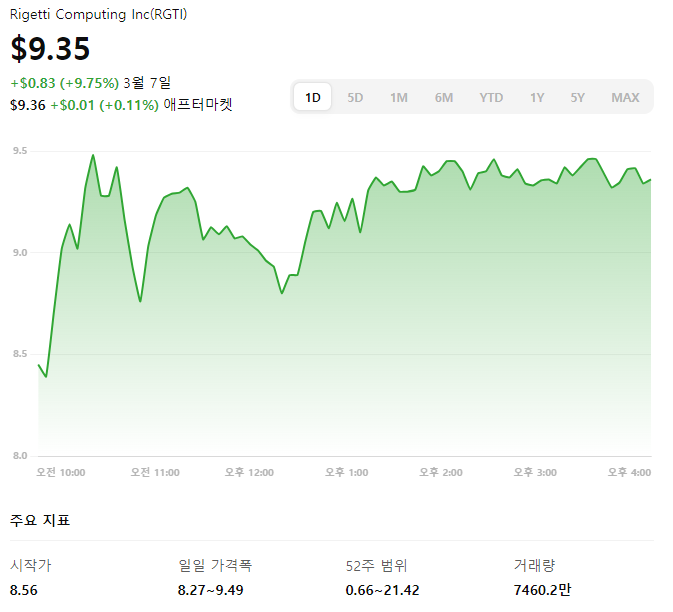Click the Rigetti Computing Inc(RGTI) title

pyautogui.click(x=98, y=14)
